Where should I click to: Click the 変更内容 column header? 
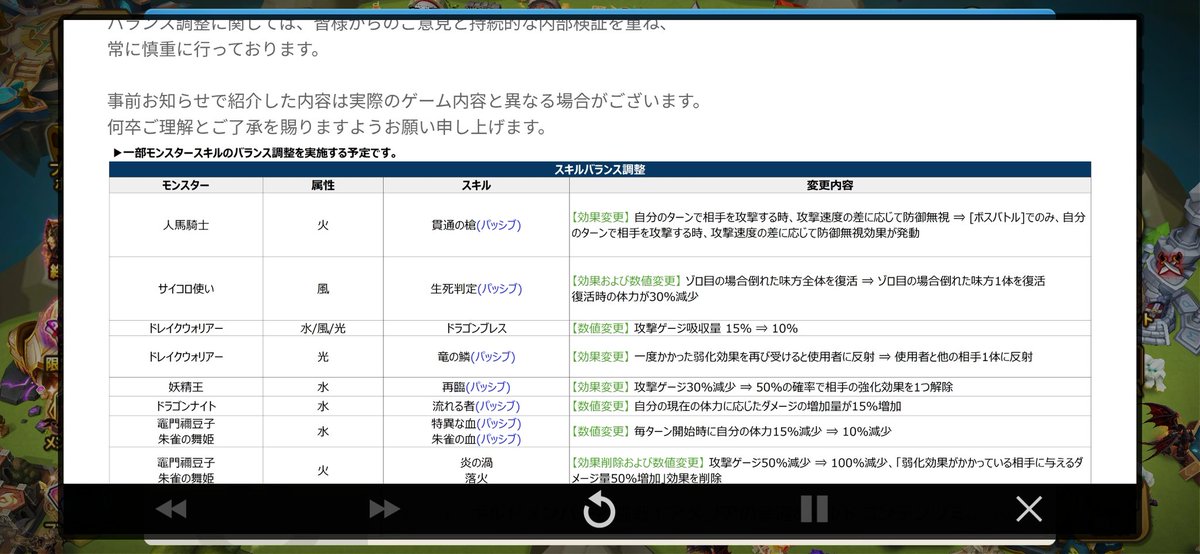click(830, 186)
